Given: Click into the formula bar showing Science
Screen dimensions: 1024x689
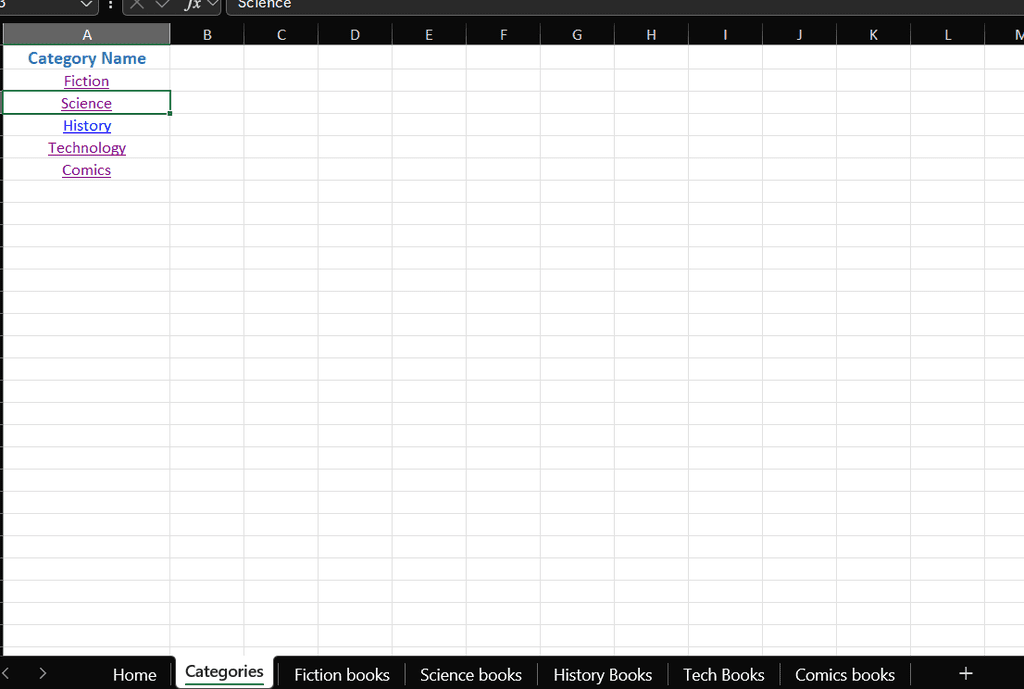Looking at the screenshot, I should tap(624, 4).
